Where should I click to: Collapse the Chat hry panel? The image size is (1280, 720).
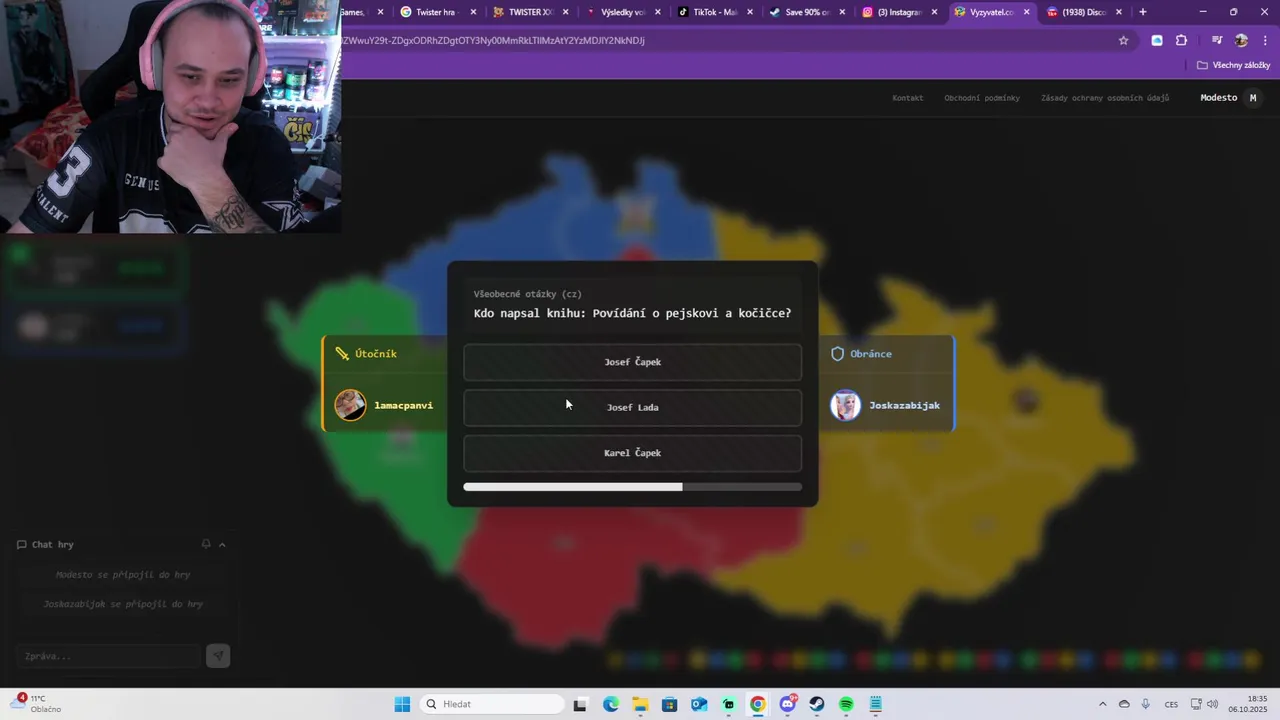click(222, 544)
